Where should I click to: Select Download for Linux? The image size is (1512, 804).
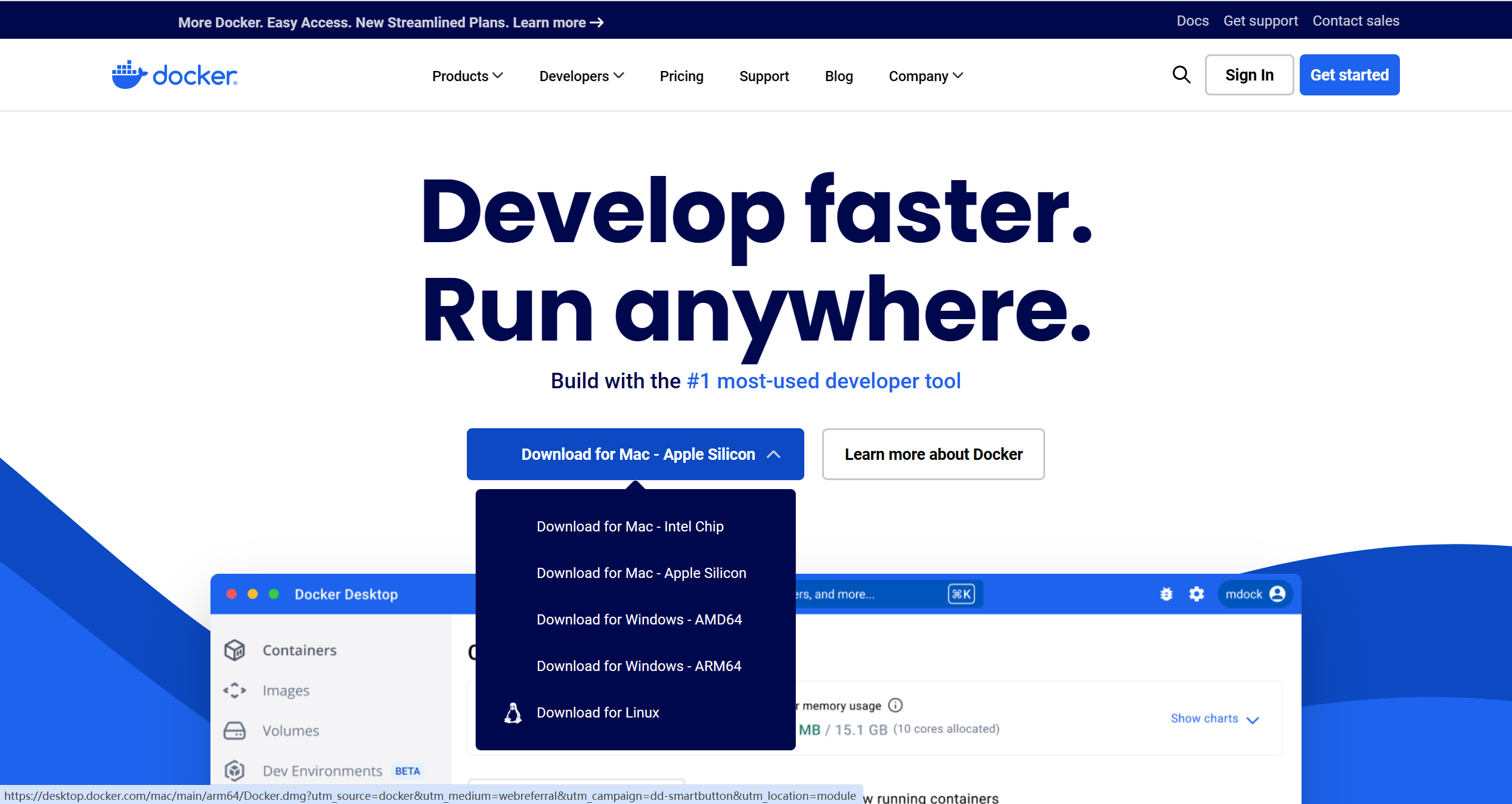click(598, 713)
